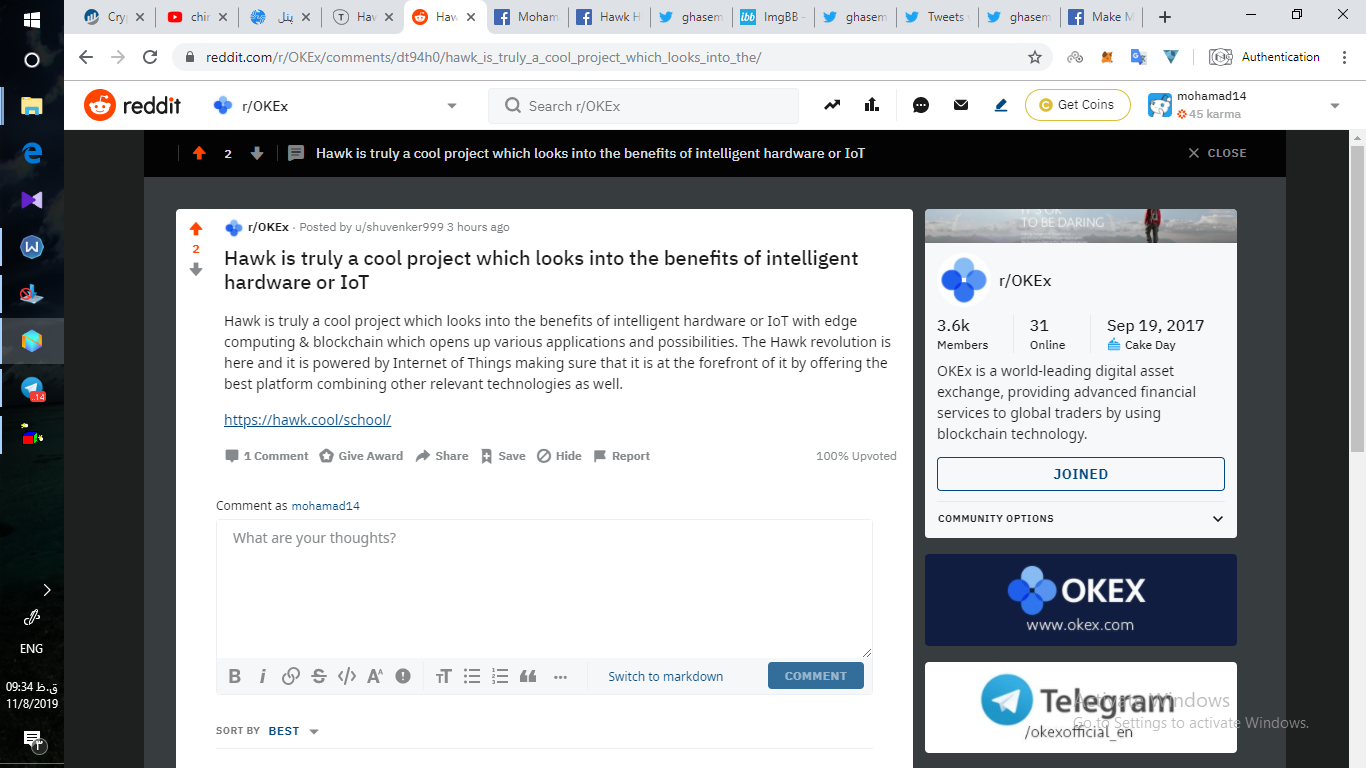This screenshot has width=1366, height=768.
Task: Click Give Award under the post
Action: click(361, 456)
